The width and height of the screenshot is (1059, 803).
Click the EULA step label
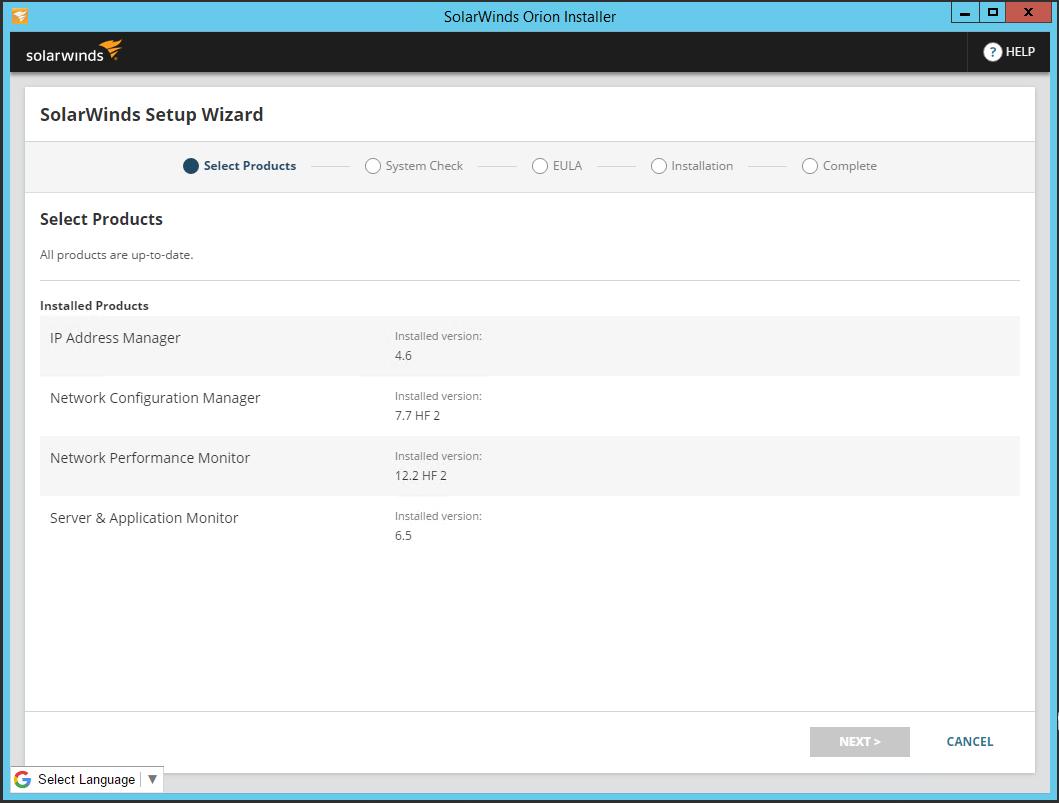tap(567, 166)
